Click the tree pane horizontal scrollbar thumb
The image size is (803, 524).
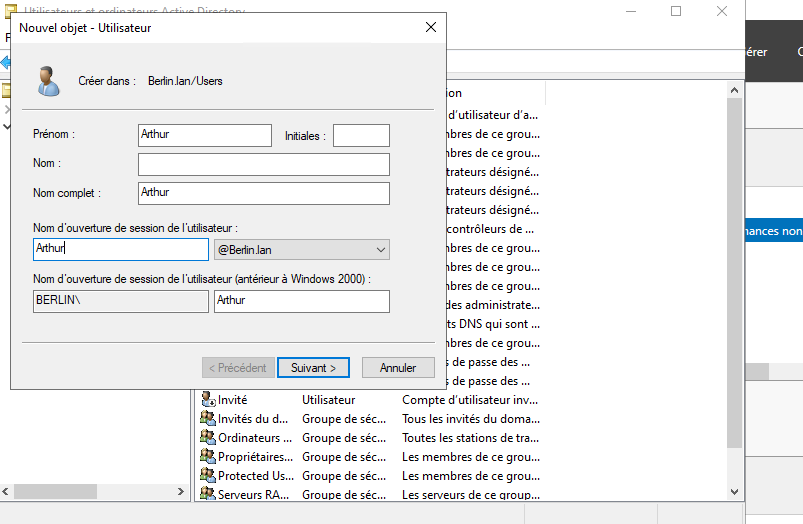coord(55,491)
